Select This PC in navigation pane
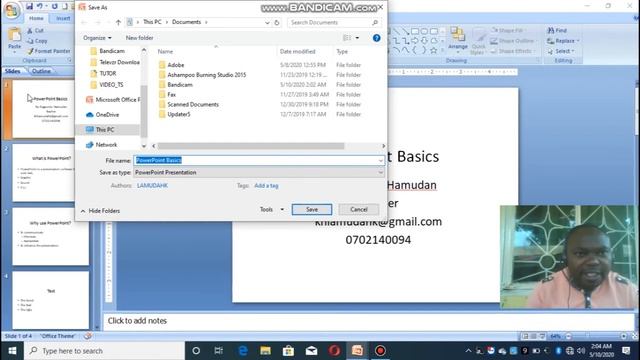640x360 pixels. [105, 130]
